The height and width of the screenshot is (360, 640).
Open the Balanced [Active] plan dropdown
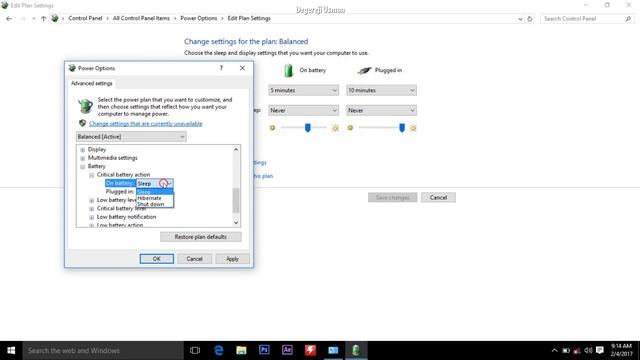(131, 136)
